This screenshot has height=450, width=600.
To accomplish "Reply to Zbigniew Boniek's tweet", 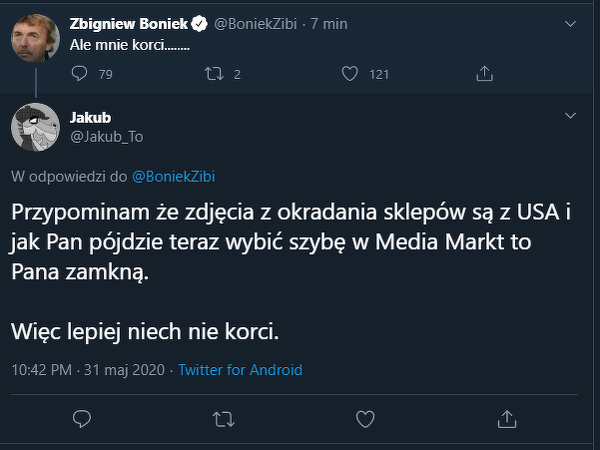I will [81, 73].
